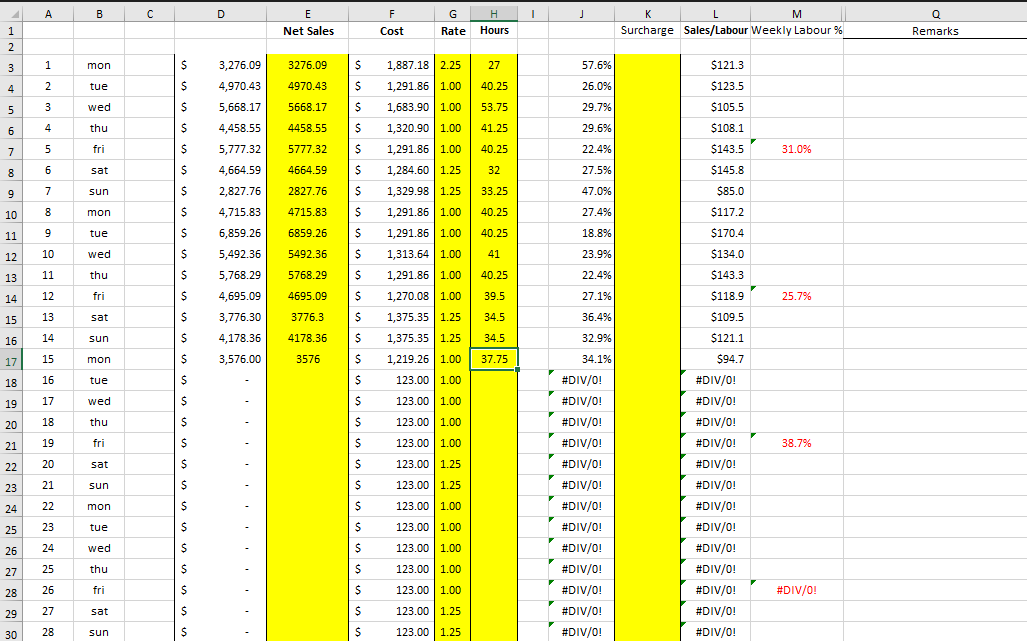
Task: Select the hours cell 33.25
Action: click(x=494, y=191)
